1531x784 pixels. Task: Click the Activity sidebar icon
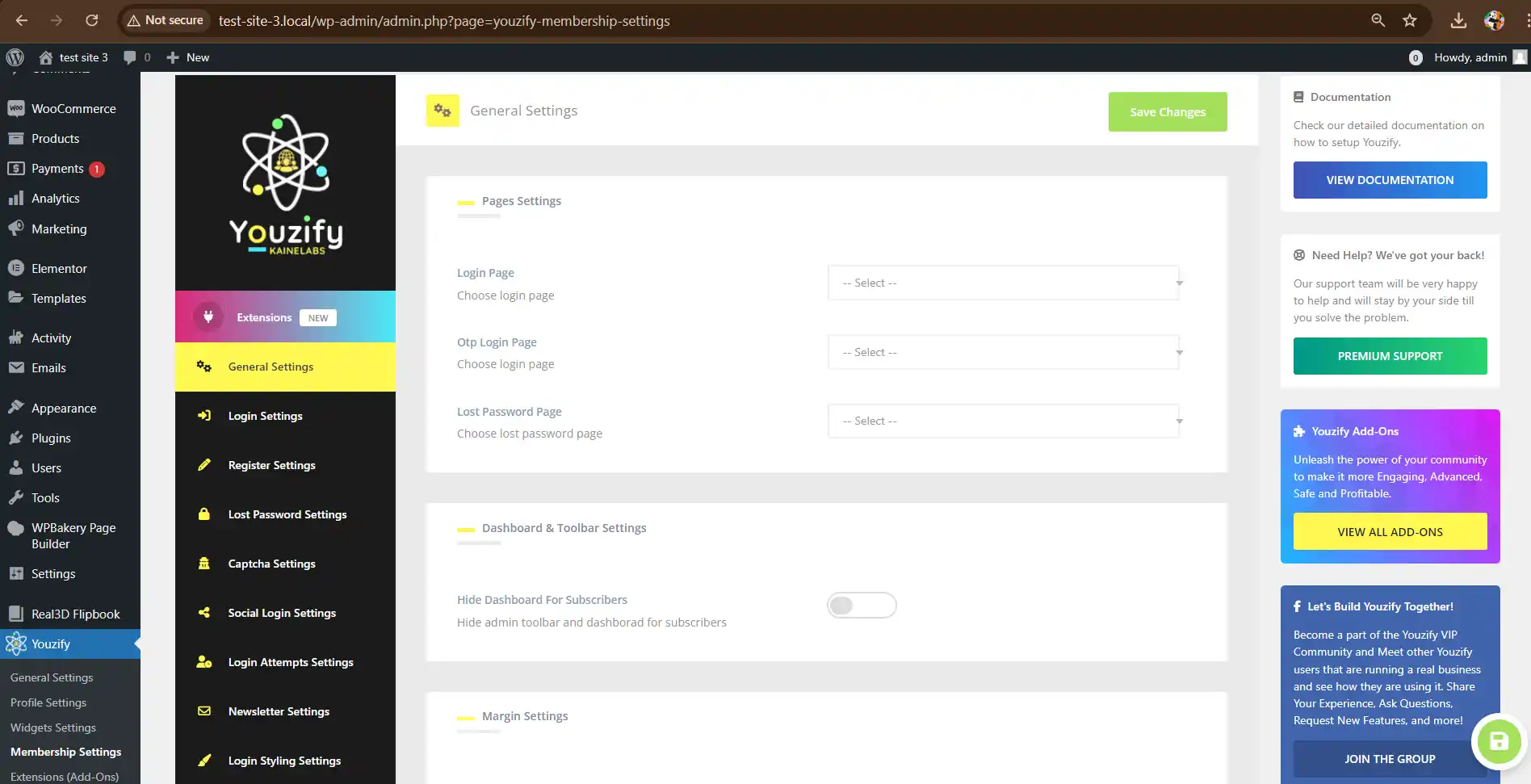click(x=16, y=337)
